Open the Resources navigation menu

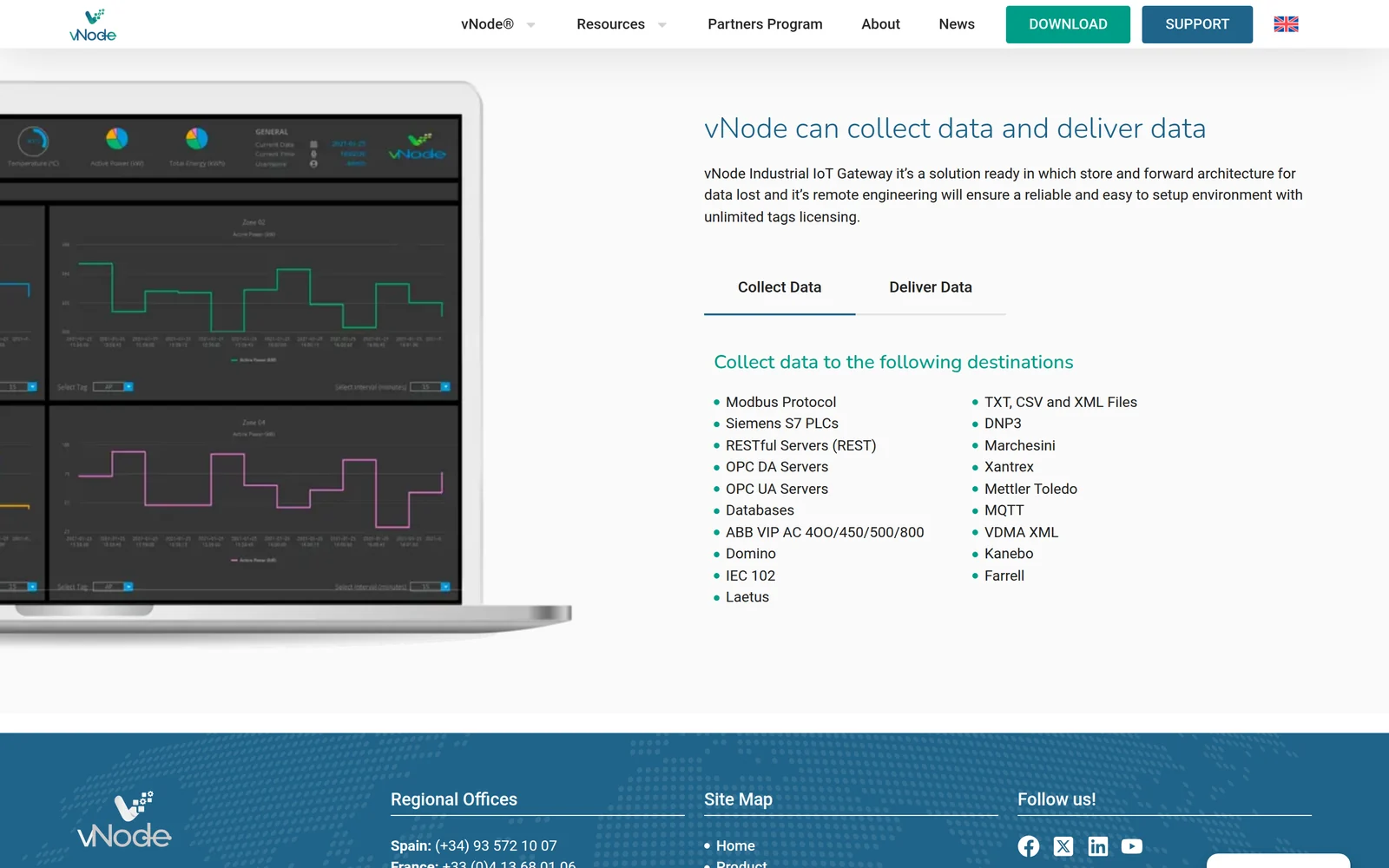610,24
